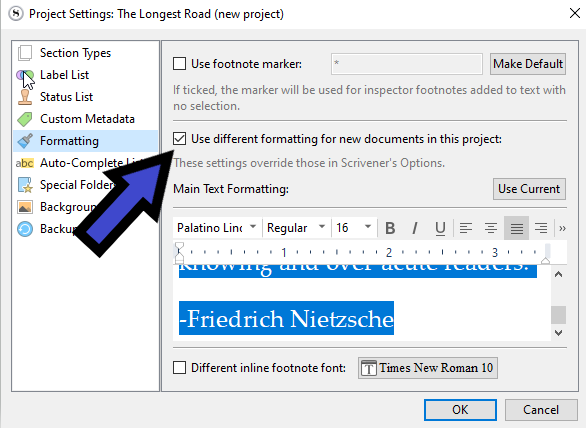
Task: Select Status List in sidebar
Action: point(67,97)
